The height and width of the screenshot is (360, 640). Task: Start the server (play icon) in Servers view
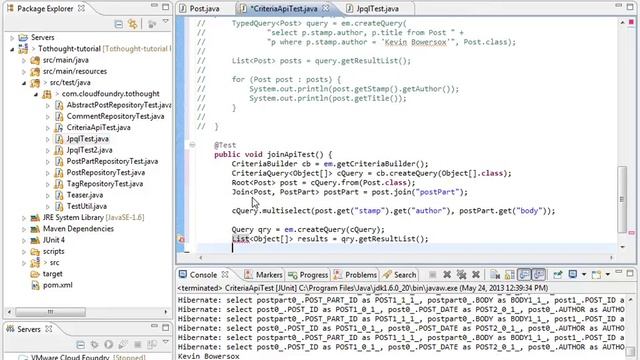pos(109,345)
